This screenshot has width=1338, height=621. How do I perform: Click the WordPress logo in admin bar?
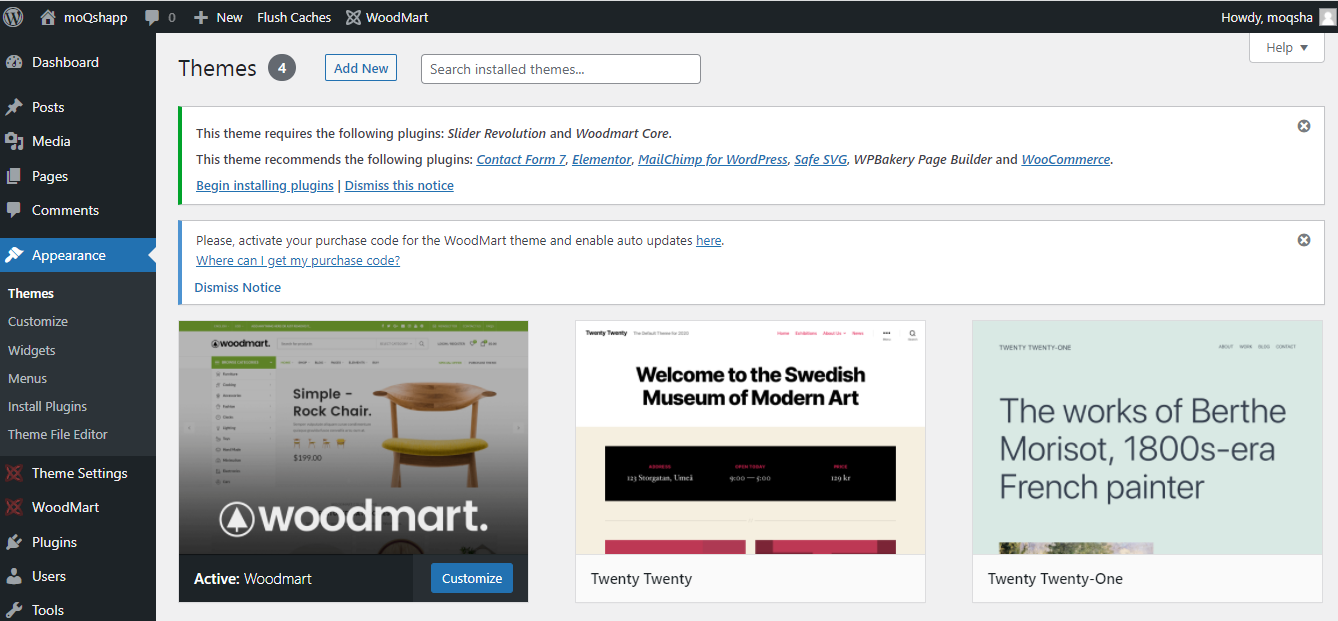click(14, 17)
